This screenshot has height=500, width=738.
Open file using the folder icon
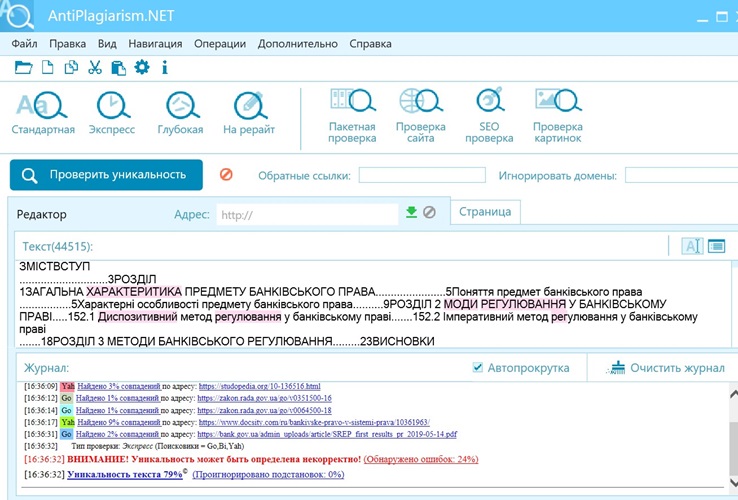coord(24,68)
